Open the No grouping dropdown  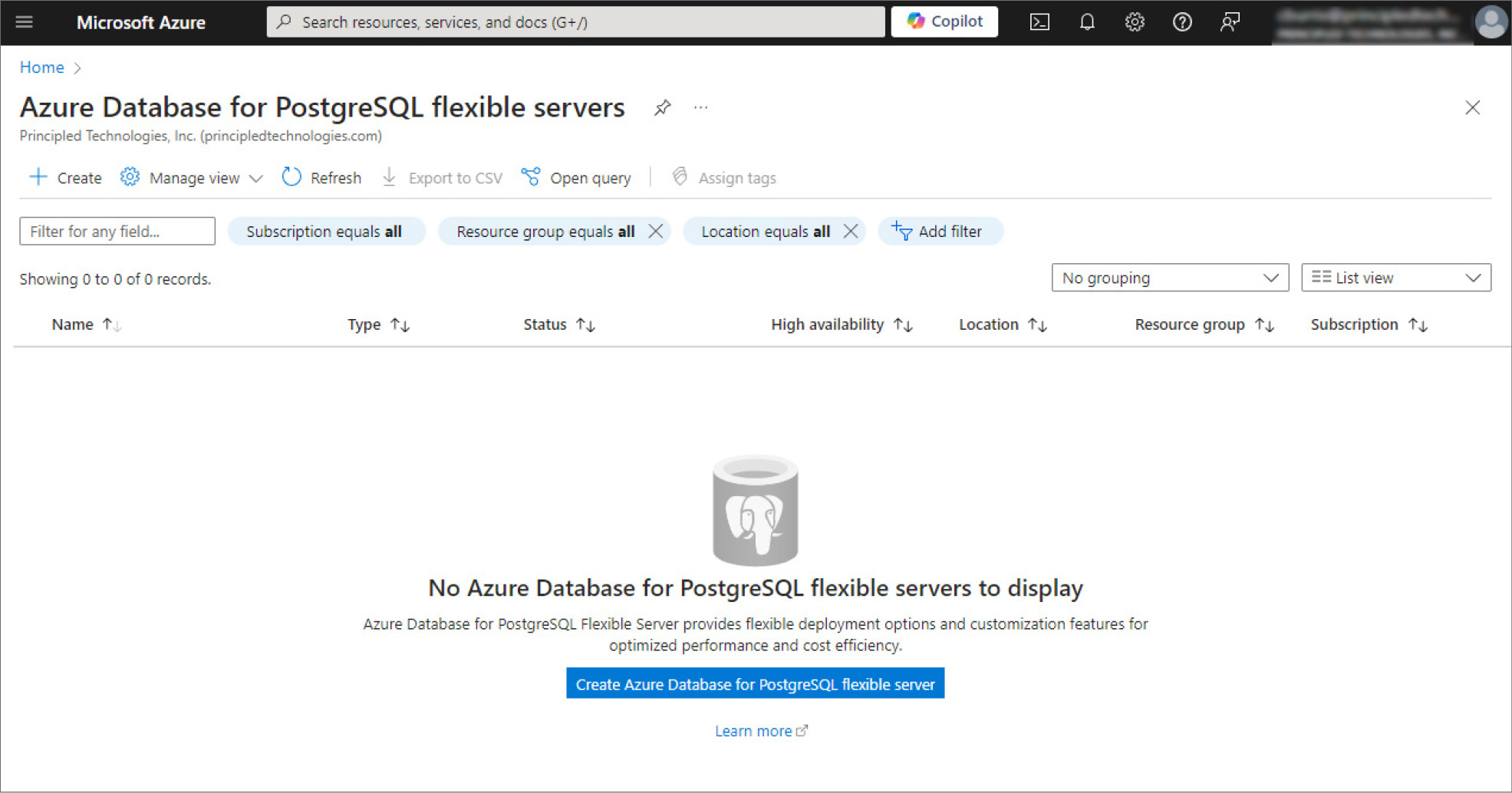(1170, 278)
